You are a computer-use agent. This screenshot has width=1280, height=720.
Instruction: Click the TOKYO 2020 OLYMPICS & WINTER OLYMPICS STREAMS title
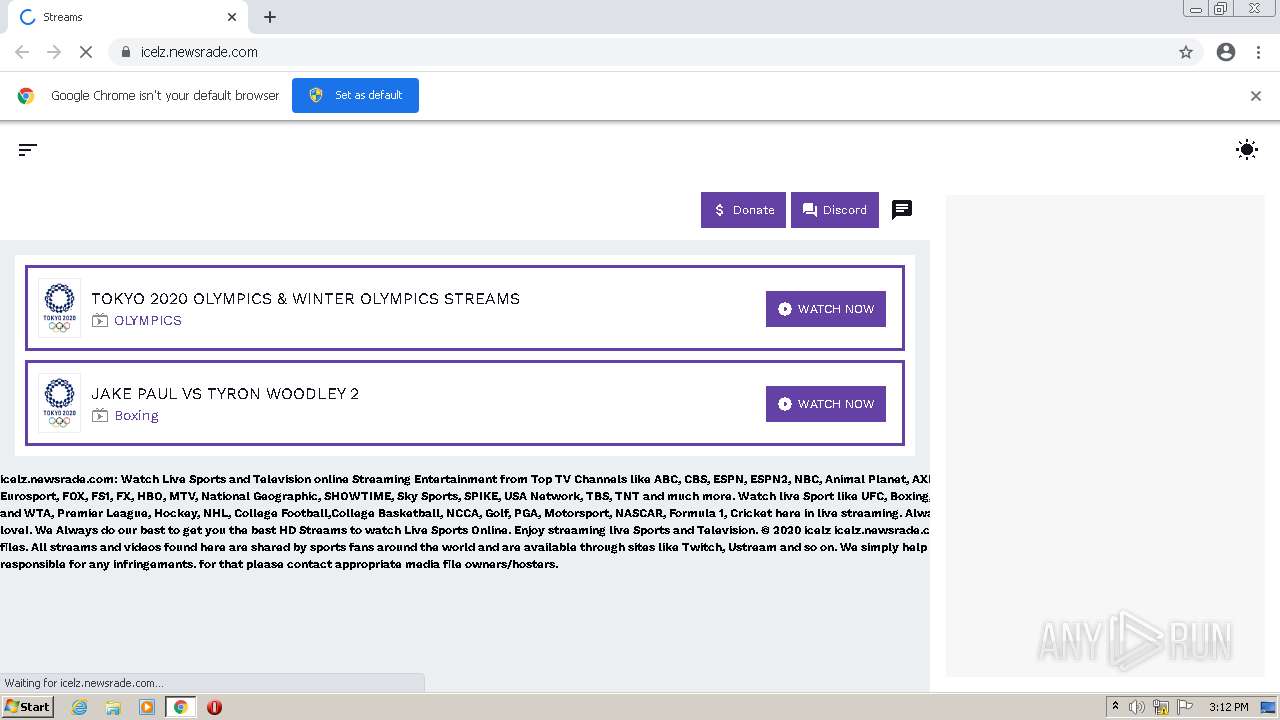pos(306,298)
